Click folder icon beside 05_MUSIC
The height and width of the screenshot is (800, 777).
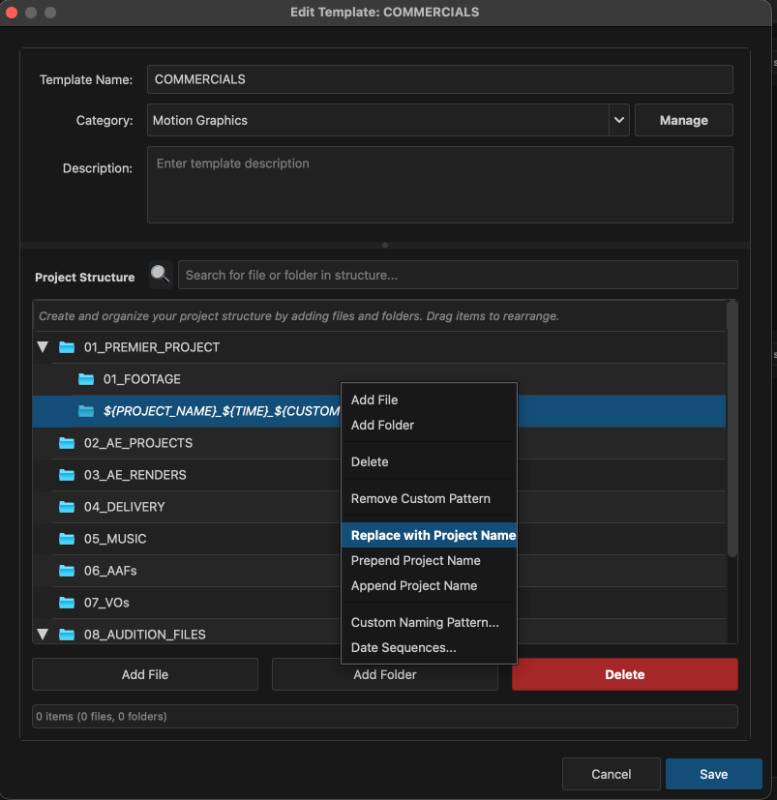(67, 539)
